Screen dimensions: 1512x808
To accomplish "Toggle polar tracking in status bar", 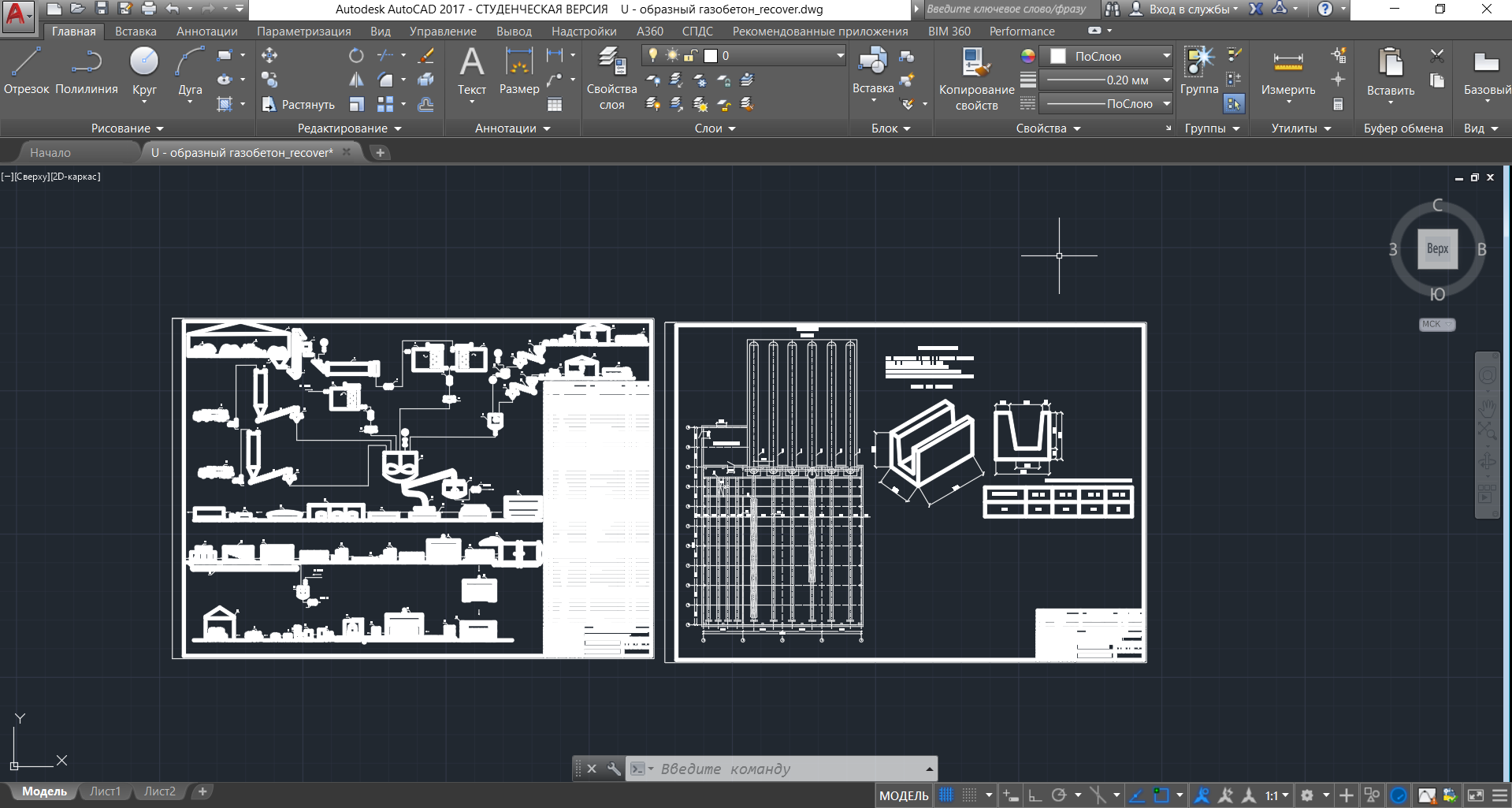I will tap(1059, 795).
